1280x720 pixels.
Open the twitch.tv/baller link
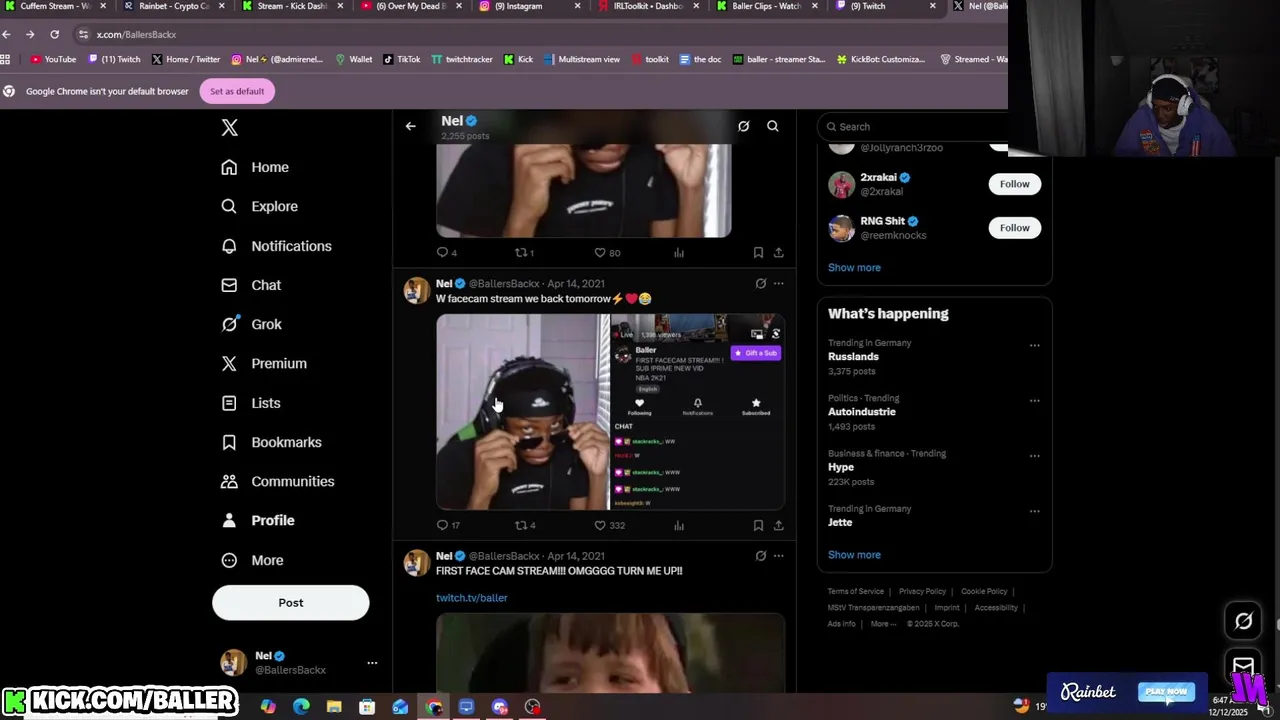click(472, 598)
